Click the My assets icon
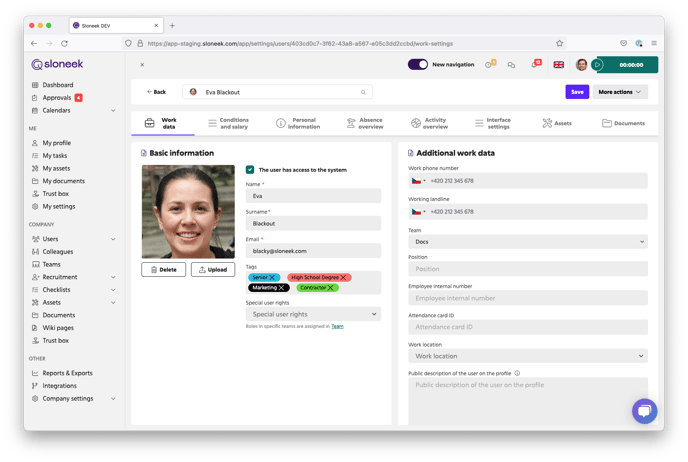 35,168
